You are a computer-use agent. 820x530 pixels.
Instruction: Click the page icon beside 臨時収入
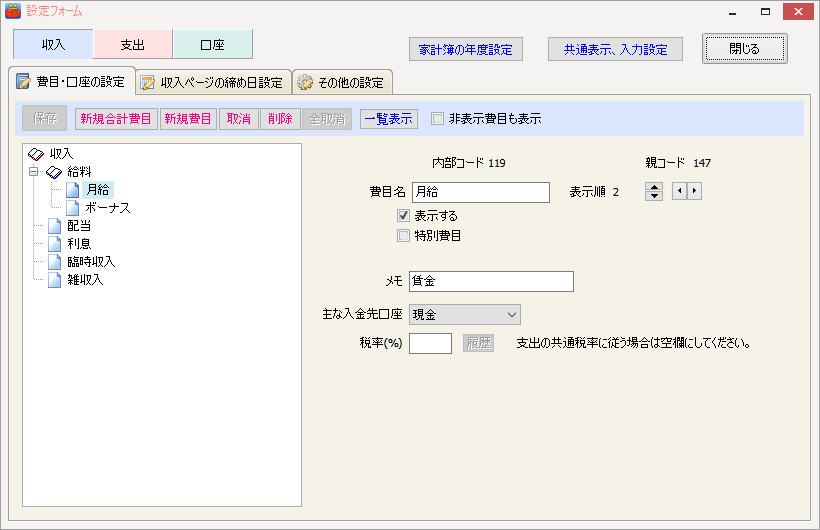point(54,262)
